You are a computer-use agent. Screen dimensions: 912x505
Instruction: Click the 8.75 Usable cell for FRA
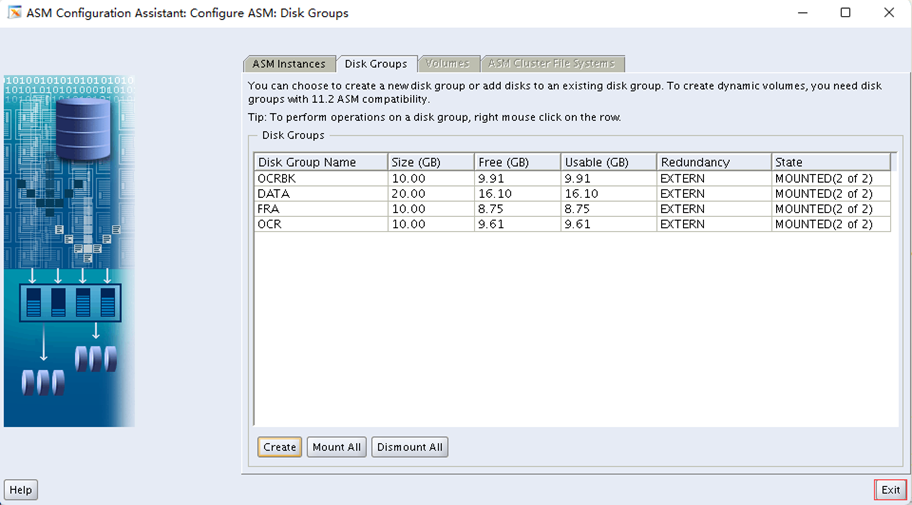608,209
